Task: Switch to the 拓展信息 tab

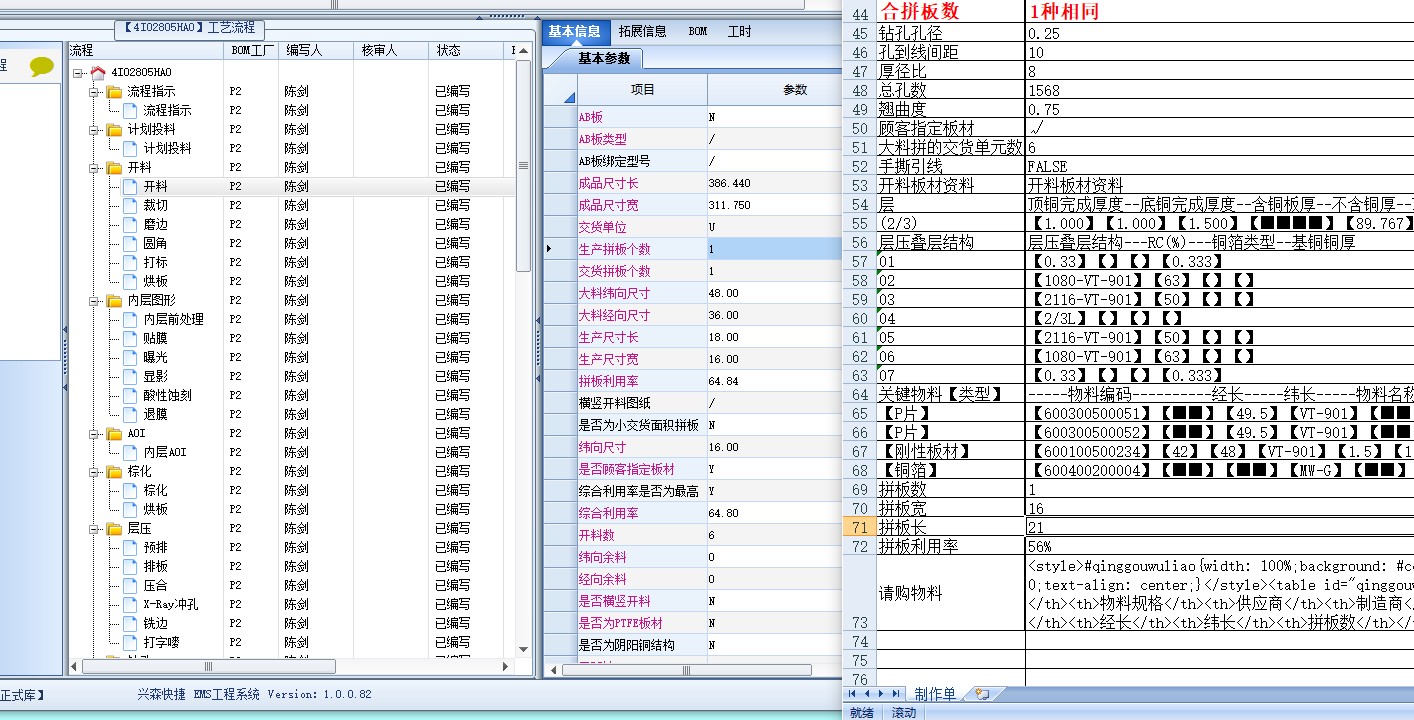Action: pos(642,31)
